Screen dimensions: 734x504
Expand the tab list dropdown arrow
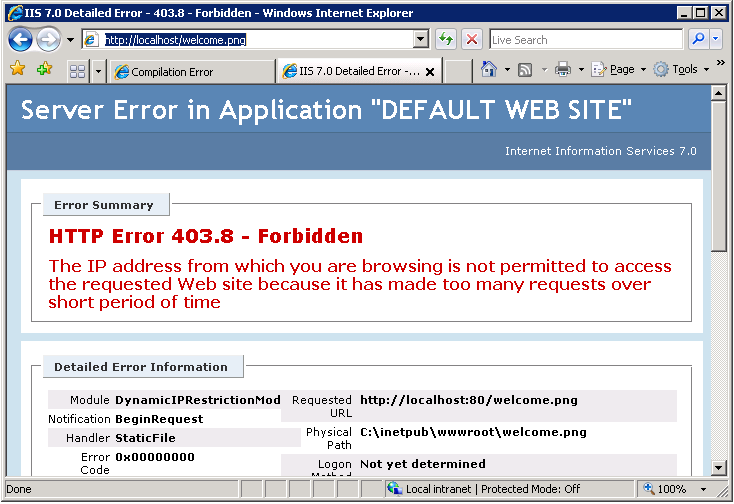coord(98,71)
